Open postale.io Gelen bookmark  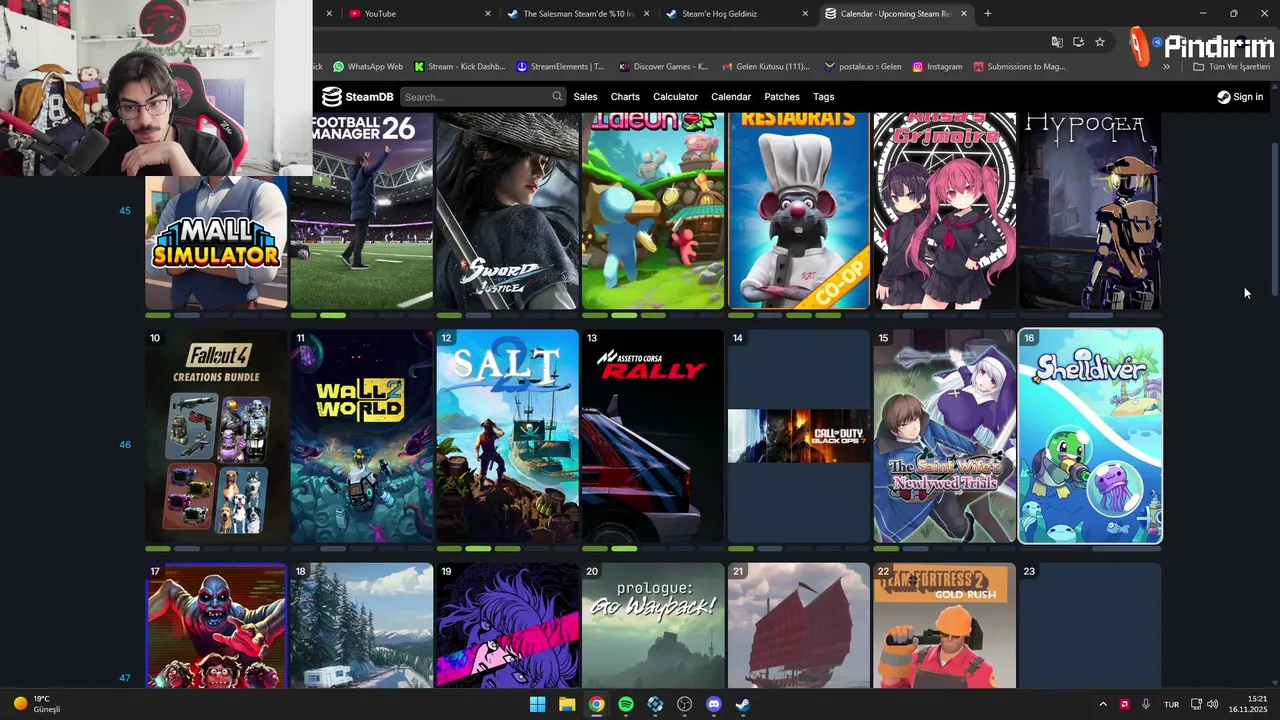(x=862, y=67)
